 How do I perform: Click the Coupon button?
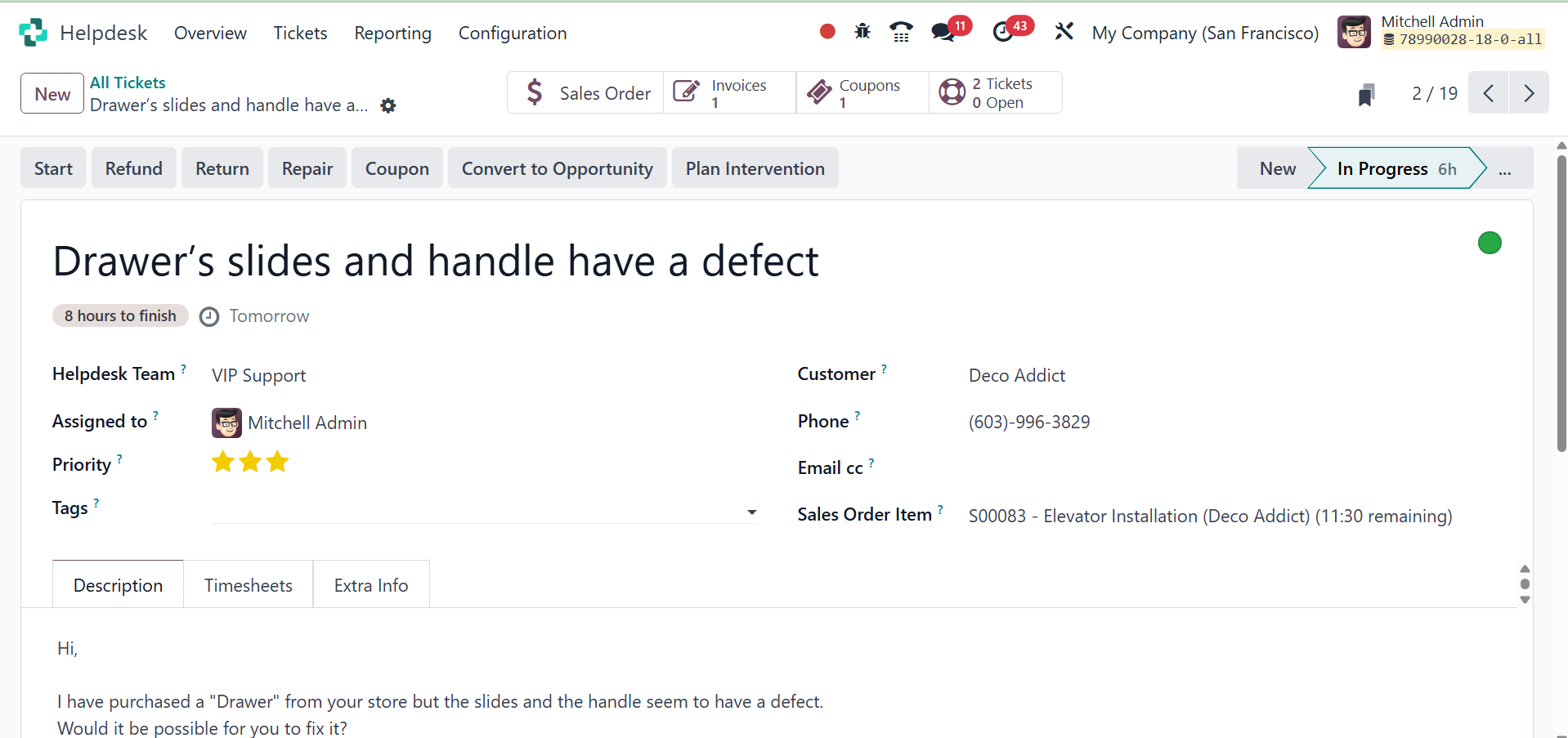pyautogui.click(x=397, y=168)
